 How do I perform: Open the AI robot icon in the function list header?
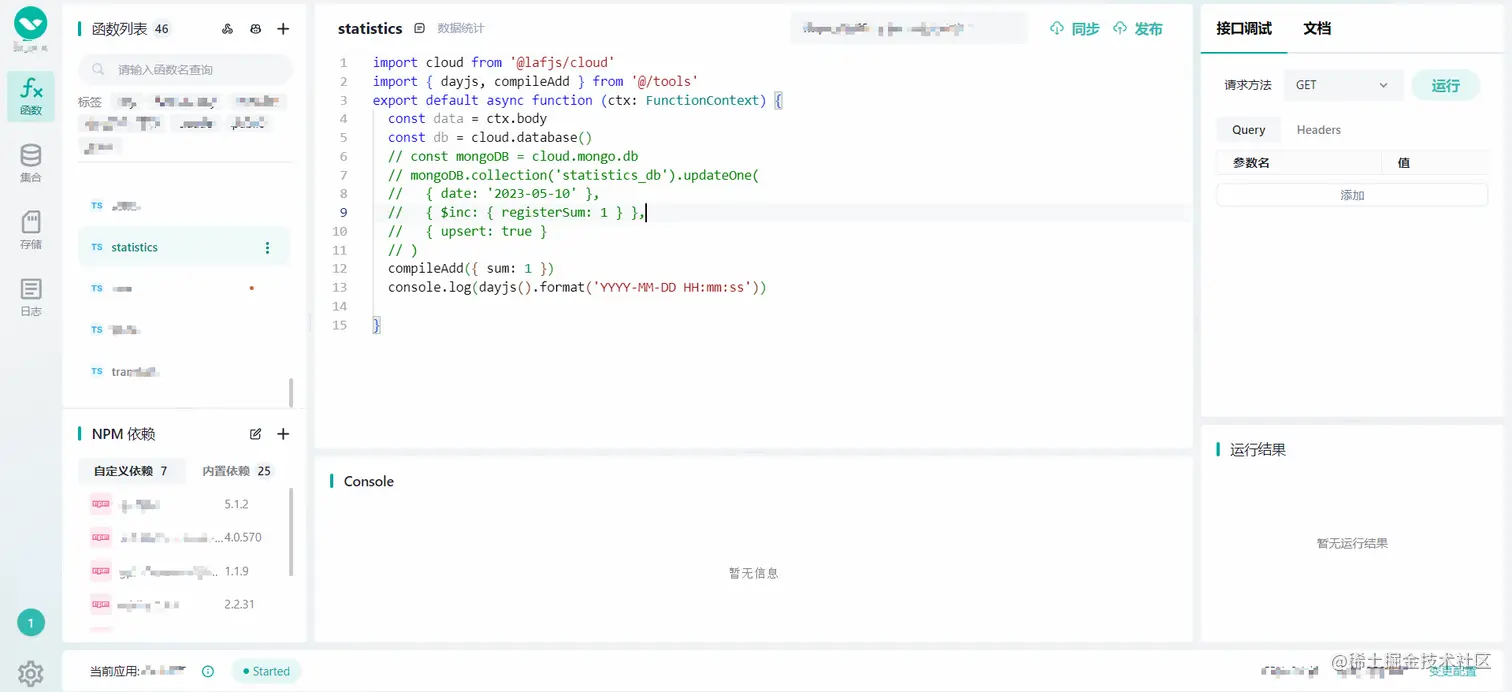tap(256, 29)
